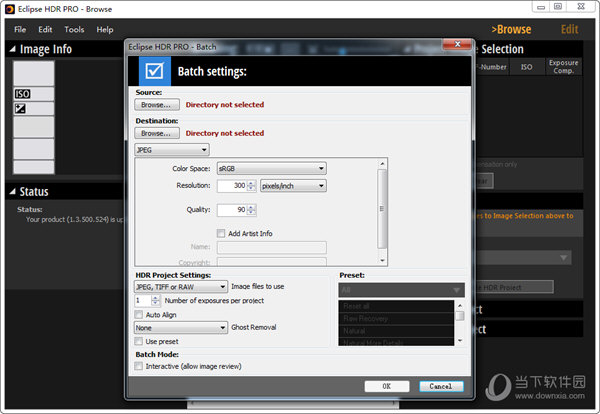Enable the Use preset checkbox
The height and width of the screenshot is (414, 600).
pyautogui.click(x=139, y=341)
